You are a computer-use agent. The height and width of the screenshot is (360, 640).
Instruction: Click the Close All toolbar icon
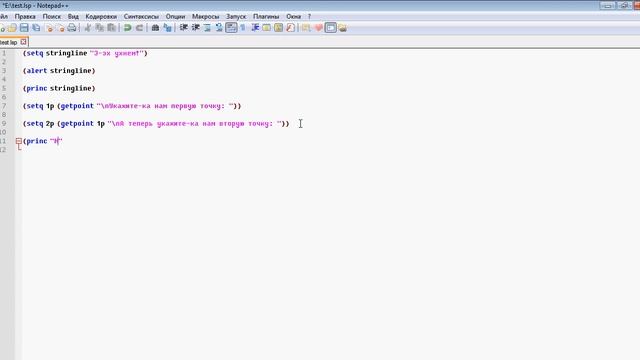pyautogui.click(x=60, y=28)
